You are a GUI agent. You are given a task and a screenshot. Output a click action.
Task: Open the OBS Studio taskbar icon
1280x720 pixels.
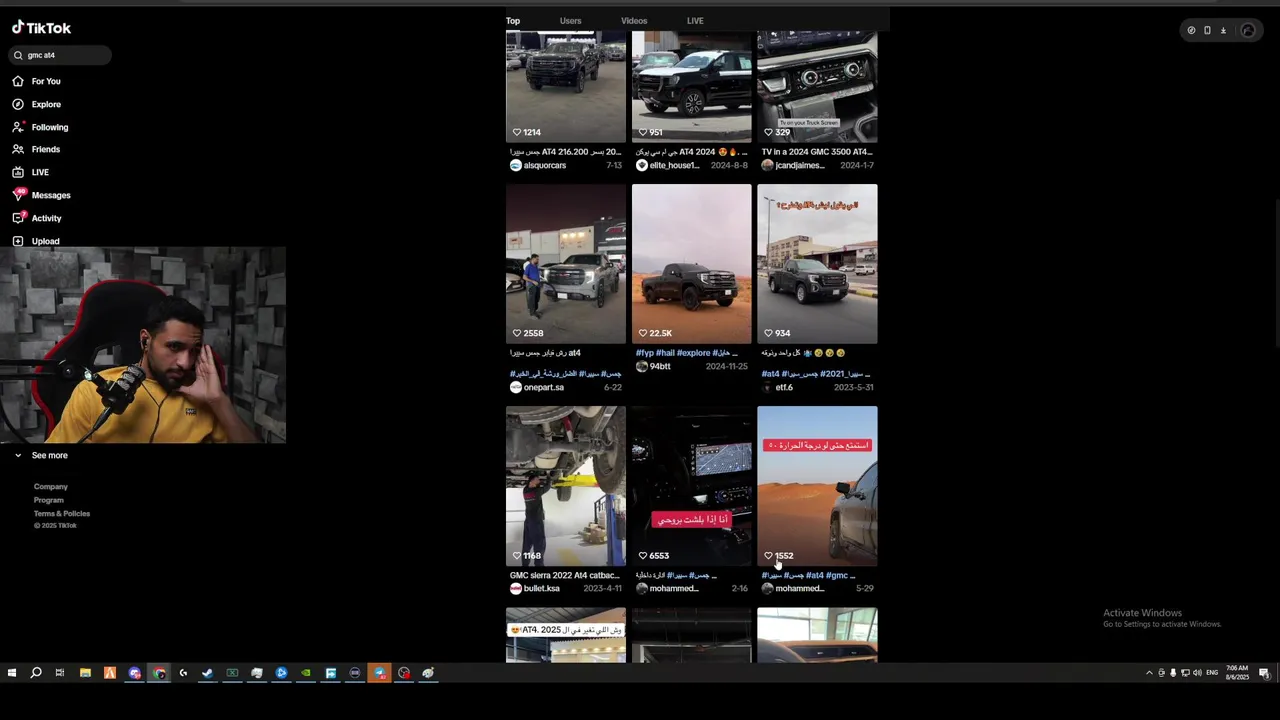tap(404, 673)
